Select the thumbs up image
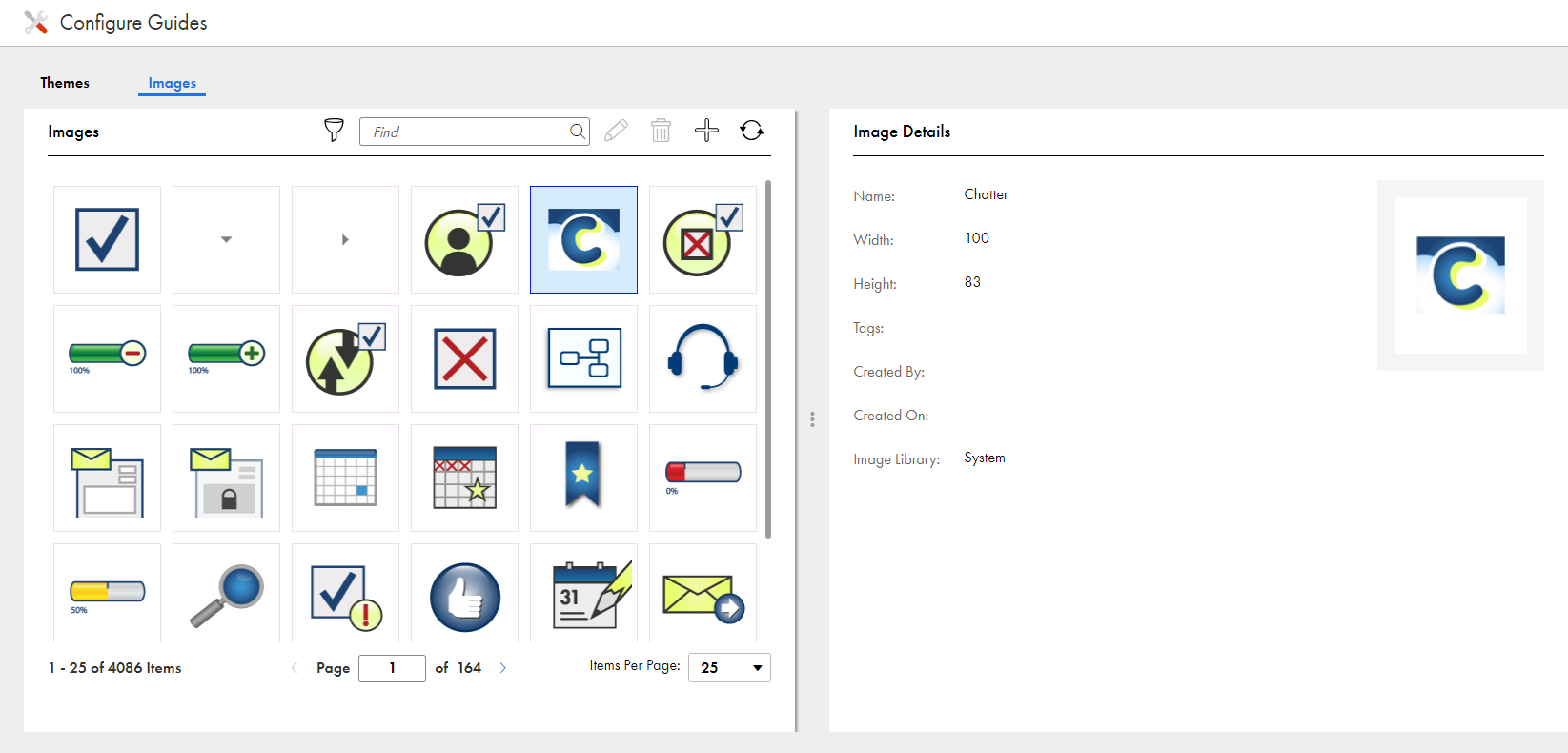The width and height of the screenshot is (1568, 753). pyautogui.click(x=464, y=593)
